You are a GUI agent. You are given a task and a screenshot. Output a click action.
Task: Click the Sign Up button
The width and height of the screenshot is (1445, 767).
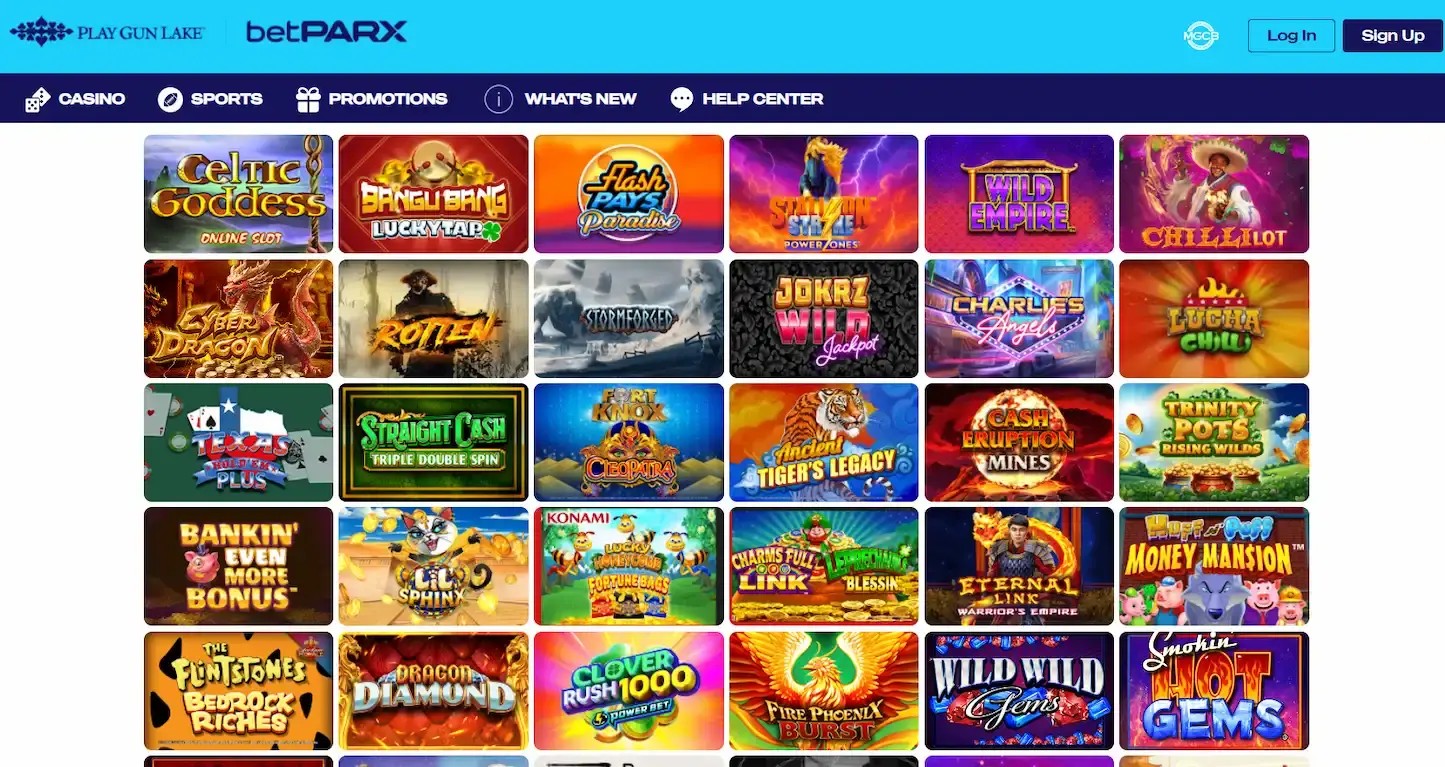click(1392, 35)
